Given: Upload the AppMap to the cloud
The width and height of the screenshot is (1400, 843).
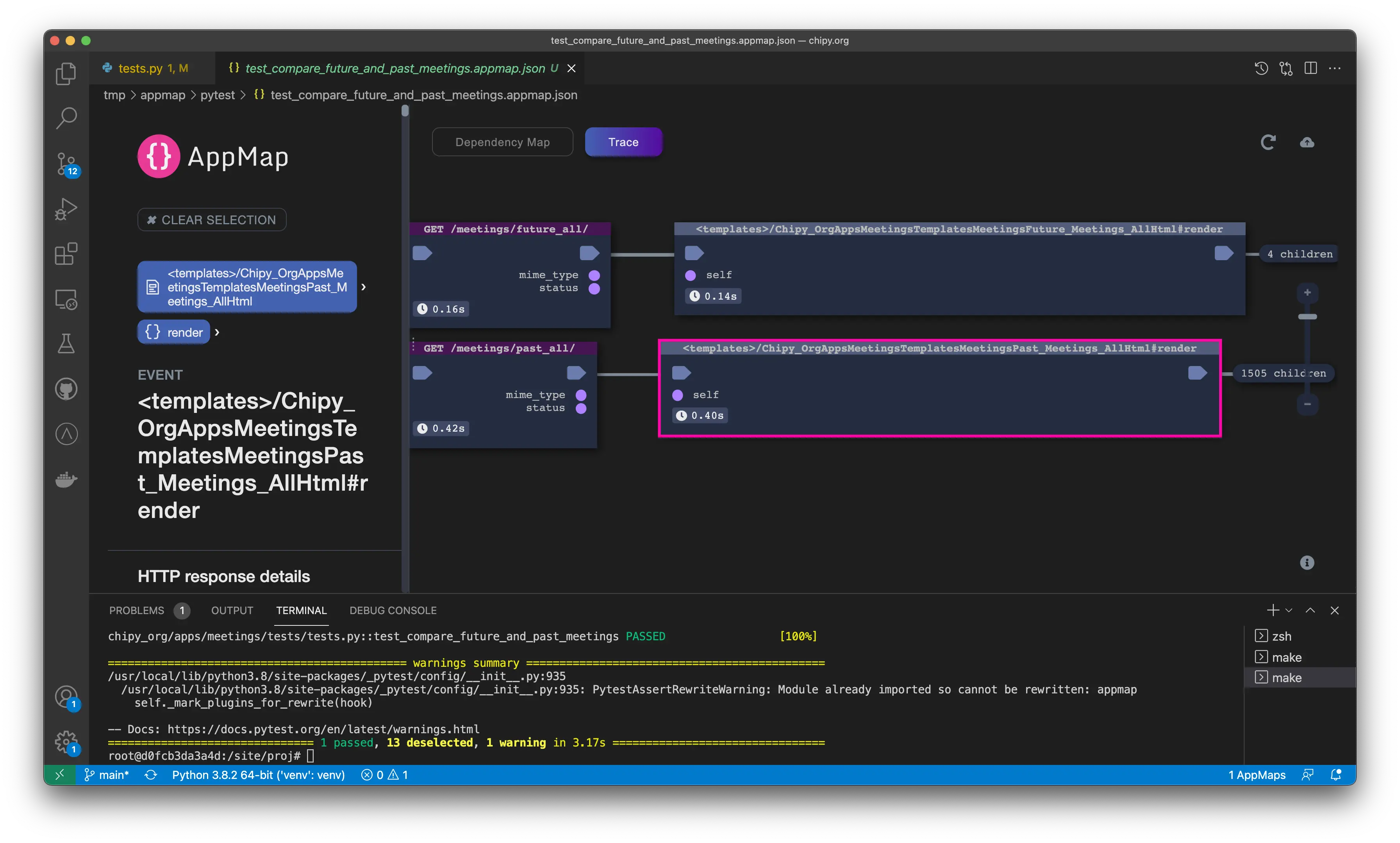Looking at the screenshot, I should [1307, 142].
